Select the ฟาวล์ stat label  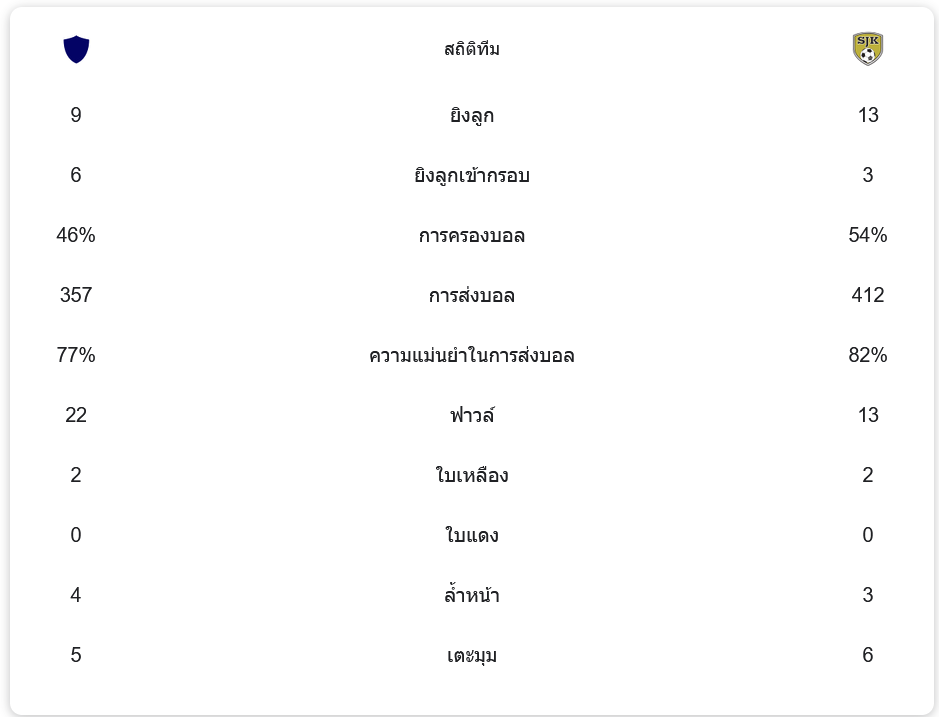472,415
